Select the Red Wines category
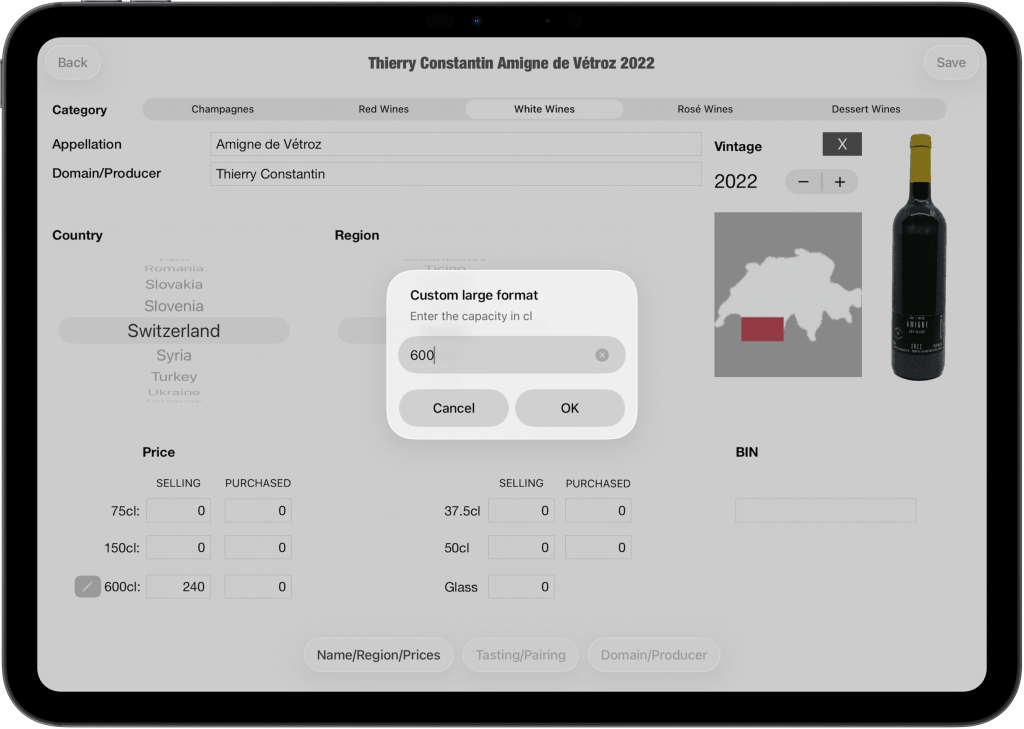Viewport: 1024px width, 729px height. (383, 109)
